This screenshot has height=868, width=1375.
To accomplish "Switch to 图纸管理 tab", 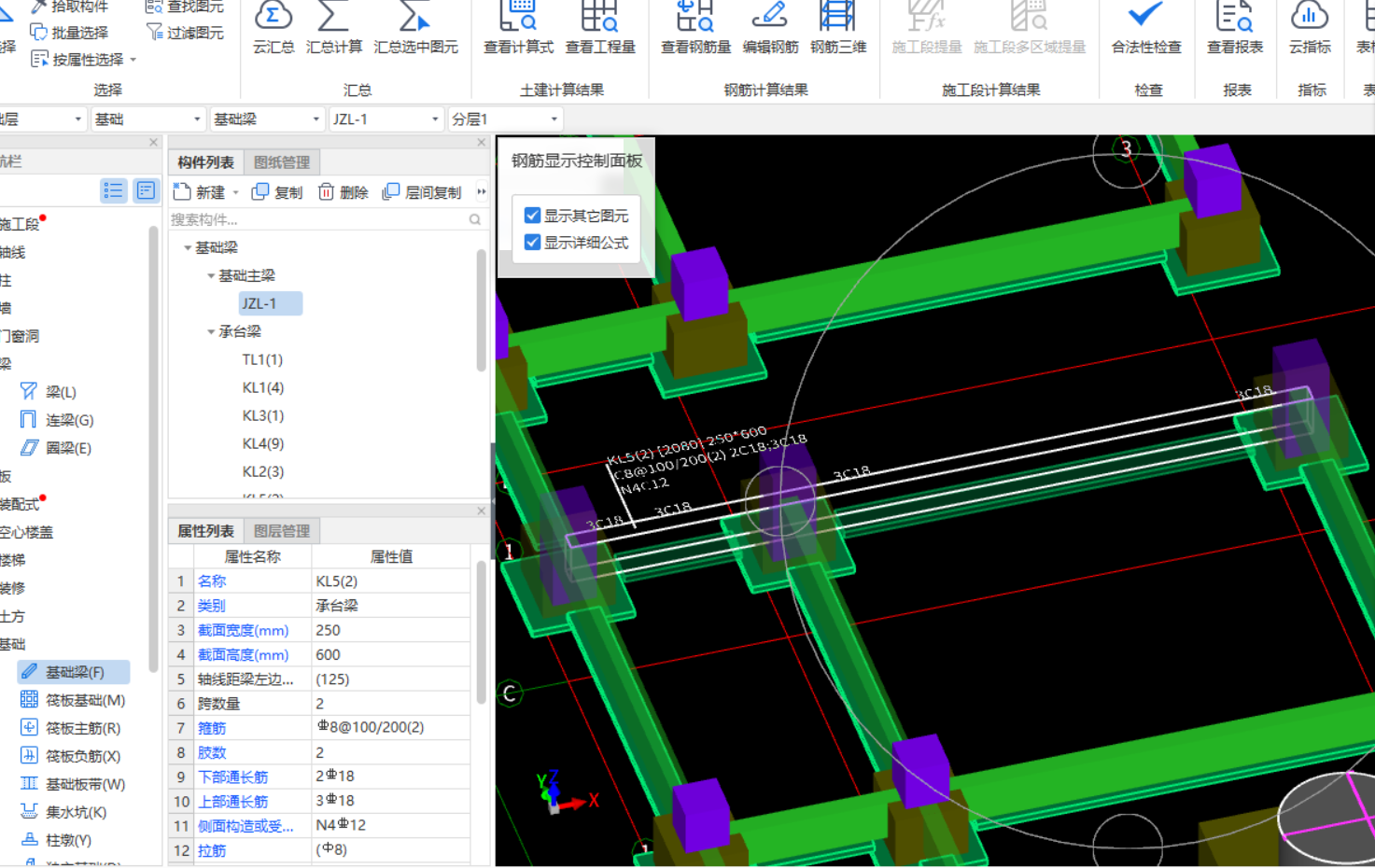I will pos(282,162).
